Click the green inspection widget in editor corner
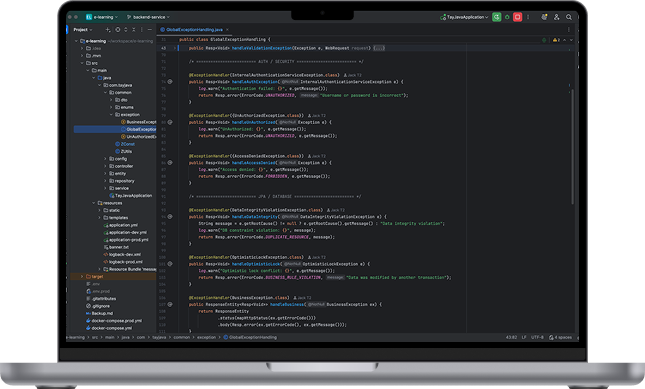The image size is (645, 389). tap(544, 40)
